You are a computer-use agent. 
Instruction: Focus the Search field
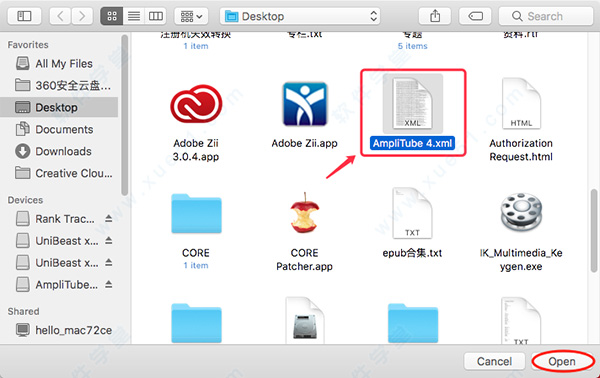(546, 16)
